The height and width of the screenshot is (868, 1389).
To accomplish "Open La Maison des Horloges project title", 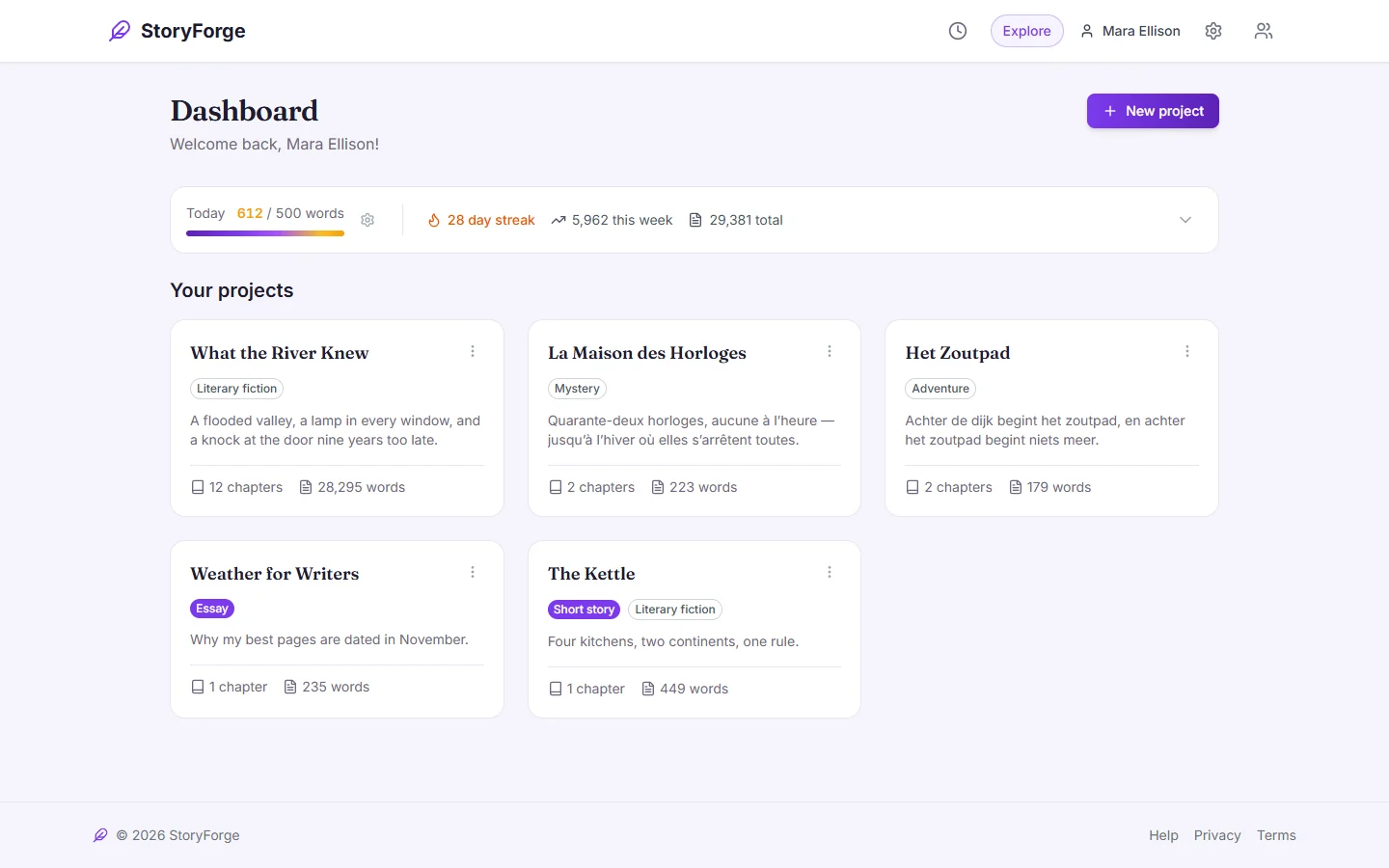I will 647,353.
